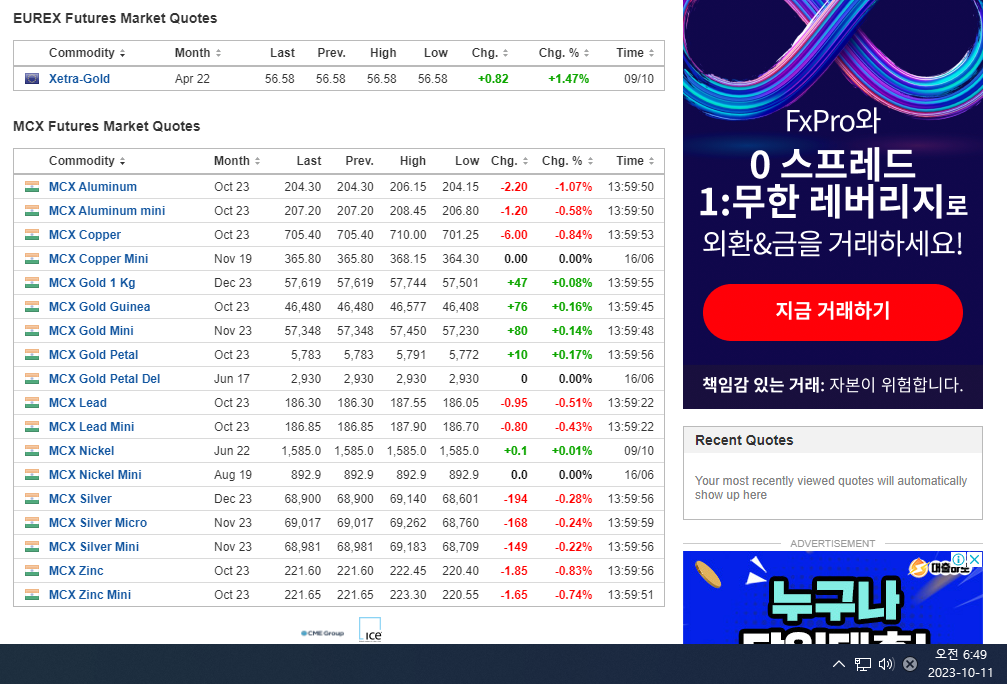Image resolution: width=1007 pixels, height=684 pixels.
Task: Click MCX Gold Petal time 13:59:56
Action: pyautogui.click(x=631, y=355)
